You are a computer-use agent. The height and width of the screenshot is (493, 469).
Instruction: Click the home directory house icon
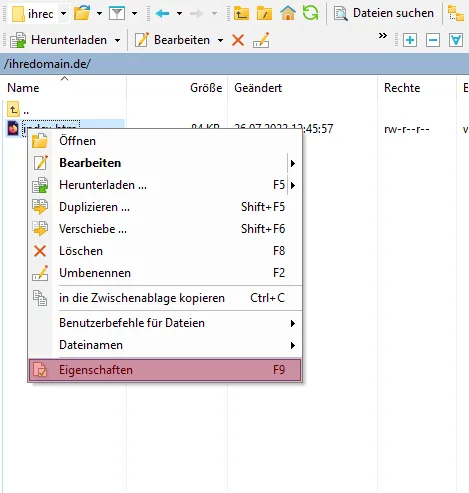pos(288,13)
